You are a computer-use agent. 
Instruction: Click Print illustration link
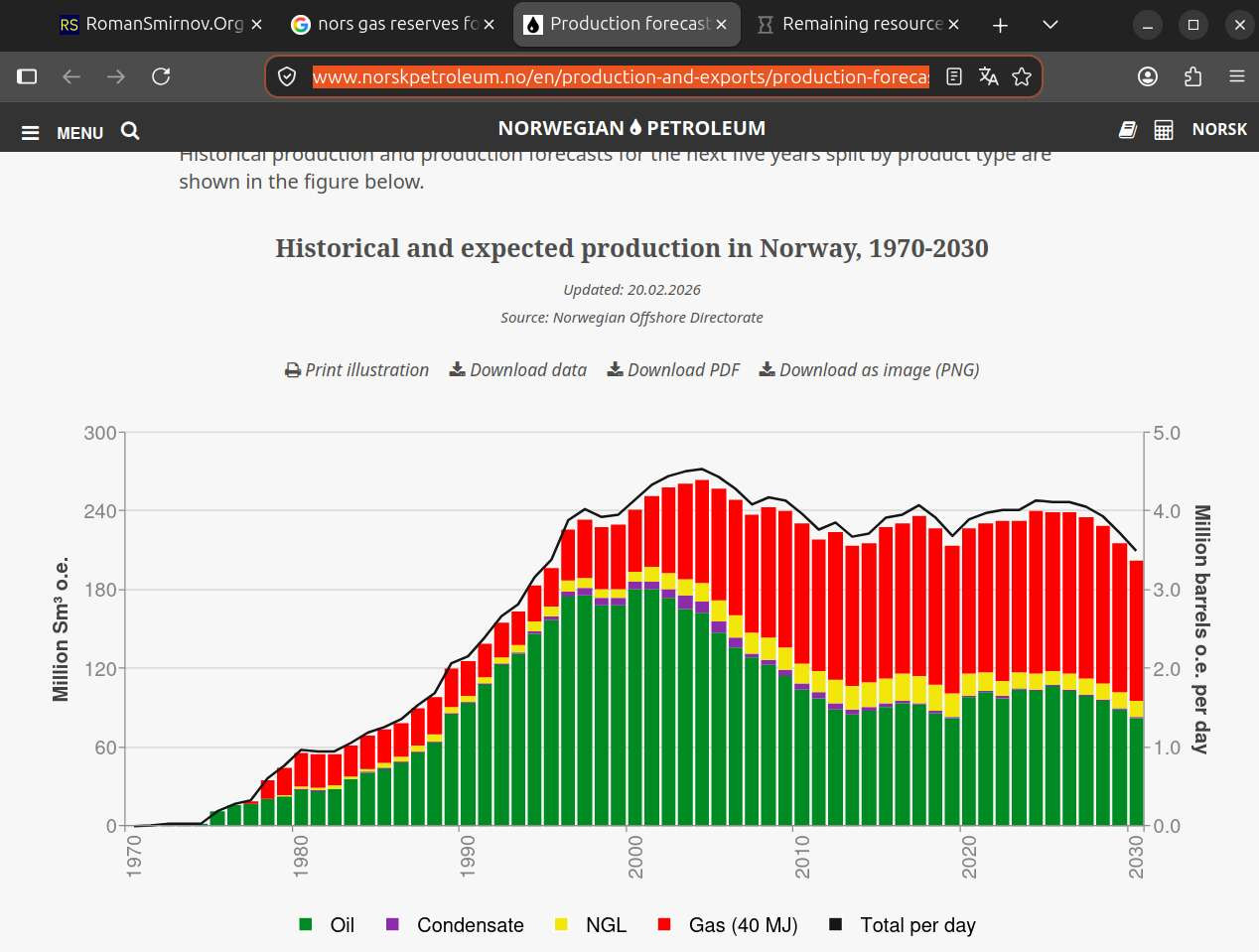(356, 369)
